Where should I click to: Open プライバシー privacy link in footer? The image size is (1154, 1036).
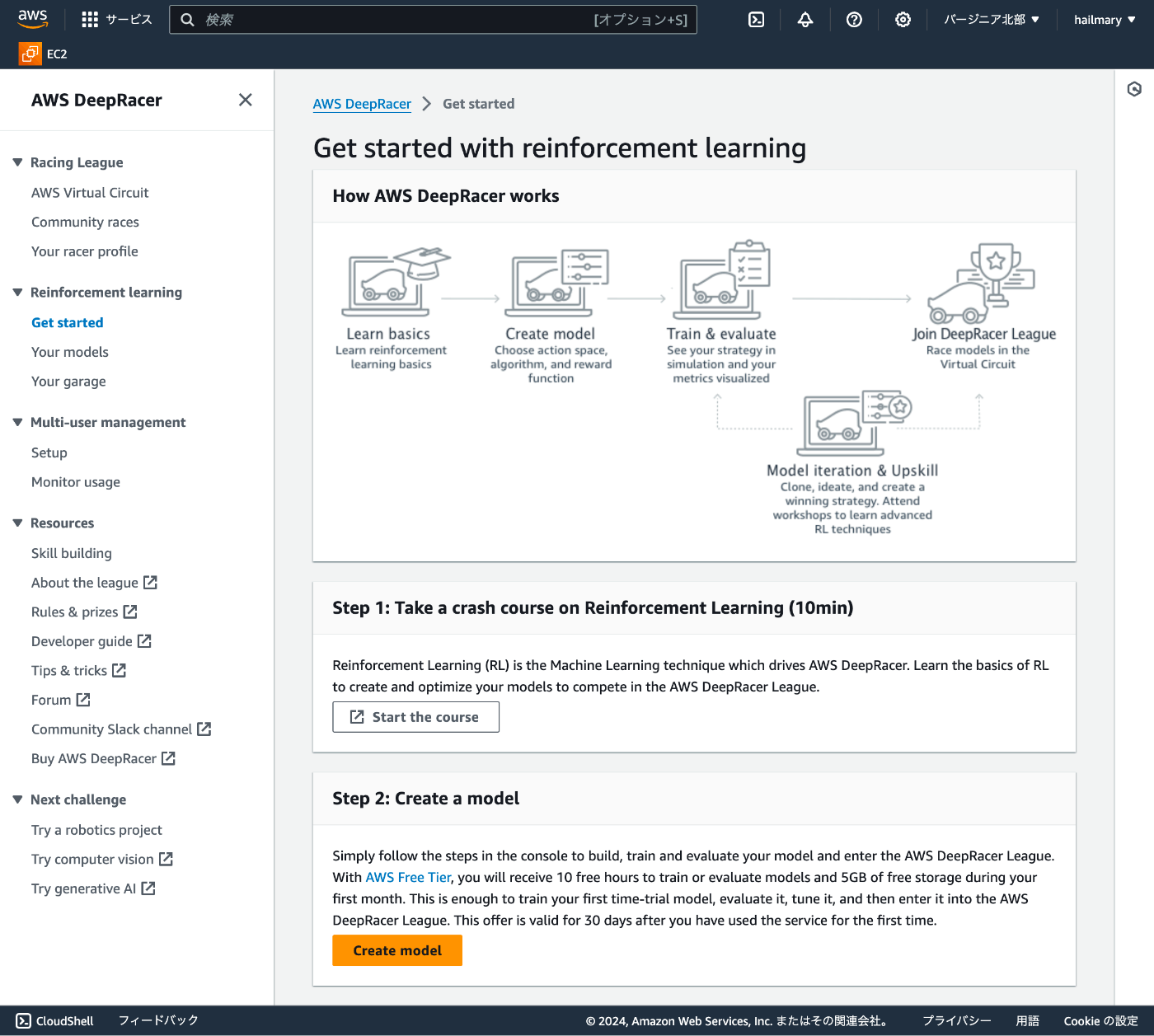pos(957,1020)
